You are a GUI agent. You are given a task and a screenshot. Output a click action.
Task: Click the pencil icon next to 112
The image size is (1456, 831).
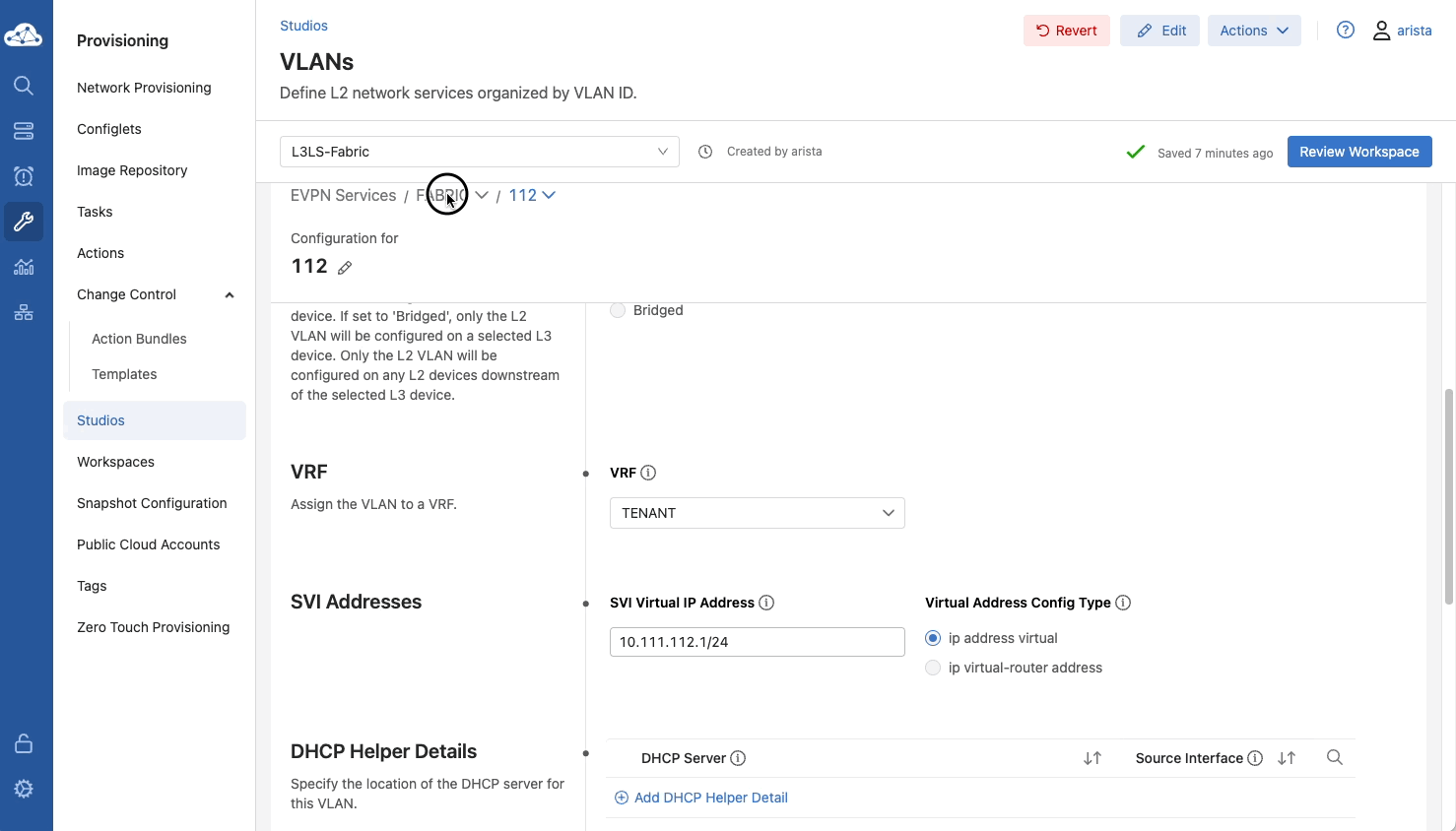click(x=345, y=268)
